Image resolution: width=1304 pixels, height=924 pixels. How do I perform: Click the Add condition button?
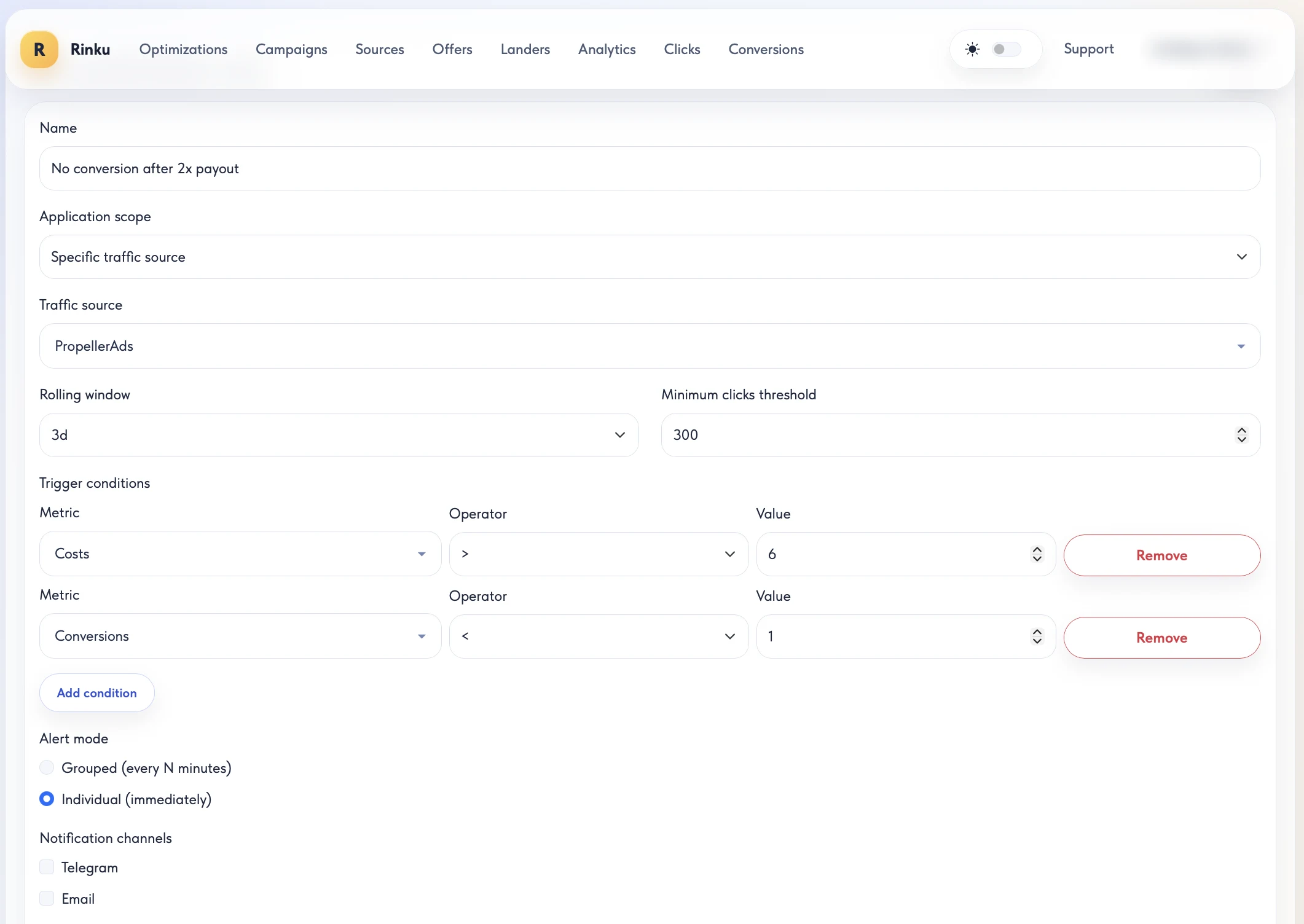point(97,693)
